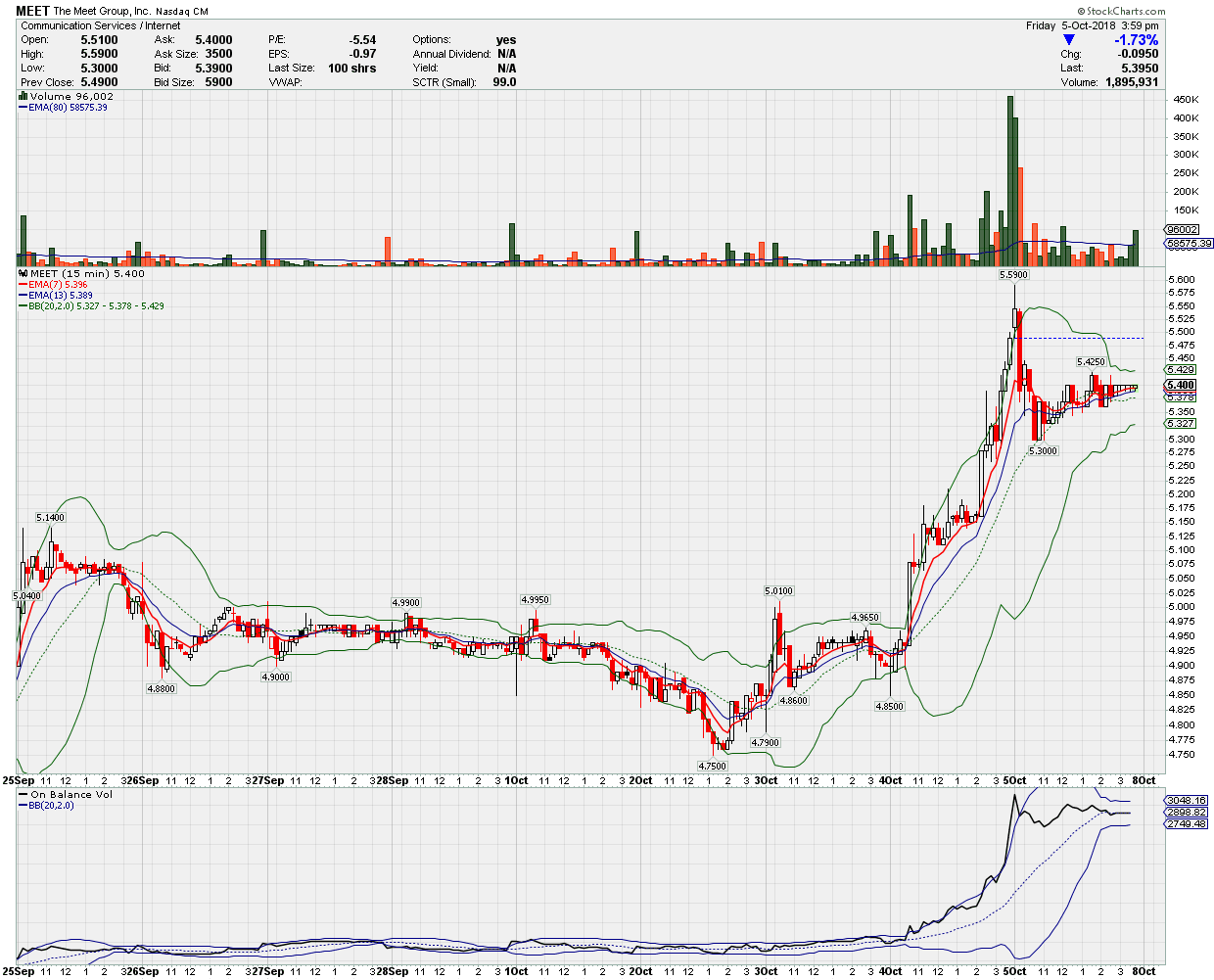Click the 2749.48 OBV axis tag
The image size is (1214, 980).
click(x=1187, y=823)
